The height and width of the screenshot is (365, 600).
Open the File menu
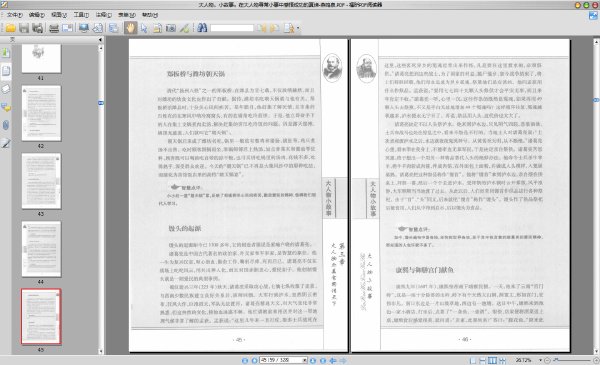[x=15, y=15]
